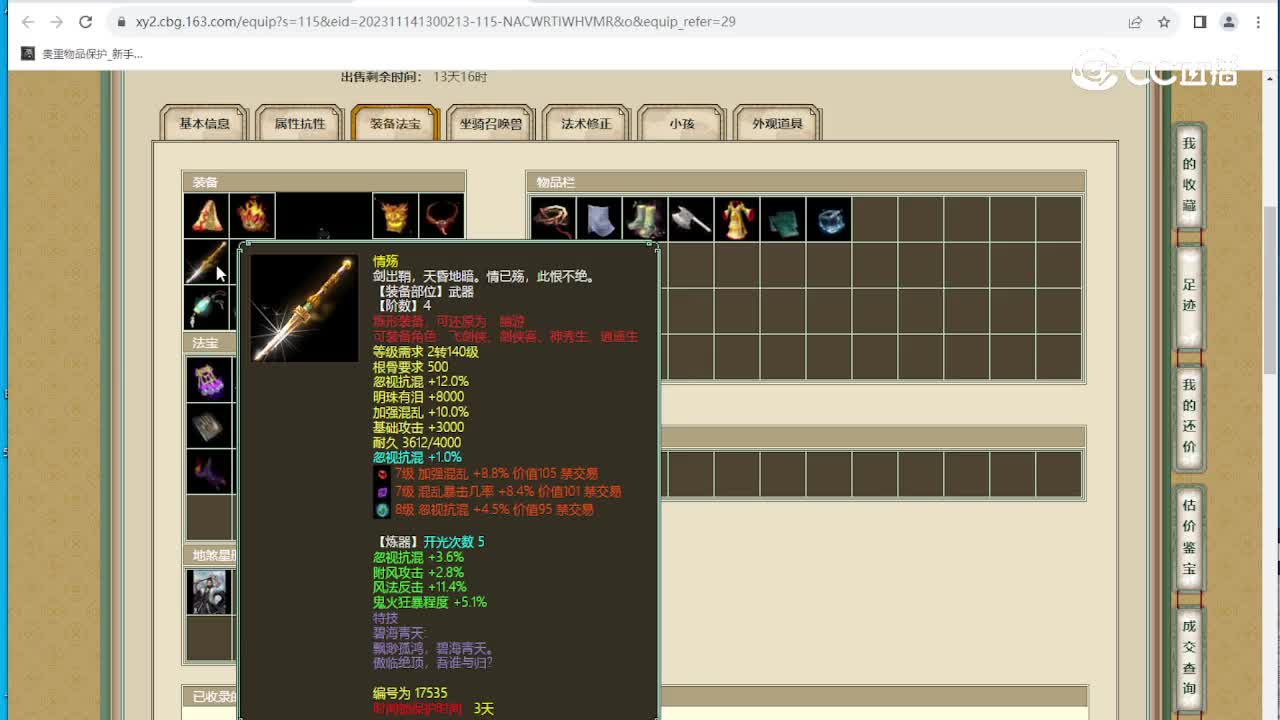View site information lock icon
The image size is (1280, 720).
pos(120,21)
